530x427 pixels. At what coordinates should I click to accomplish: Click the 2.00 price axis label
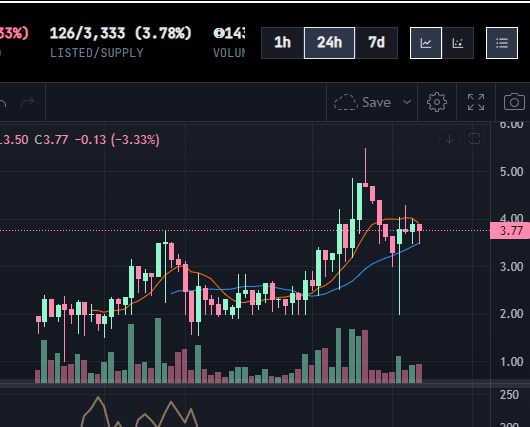coord(512,314)
